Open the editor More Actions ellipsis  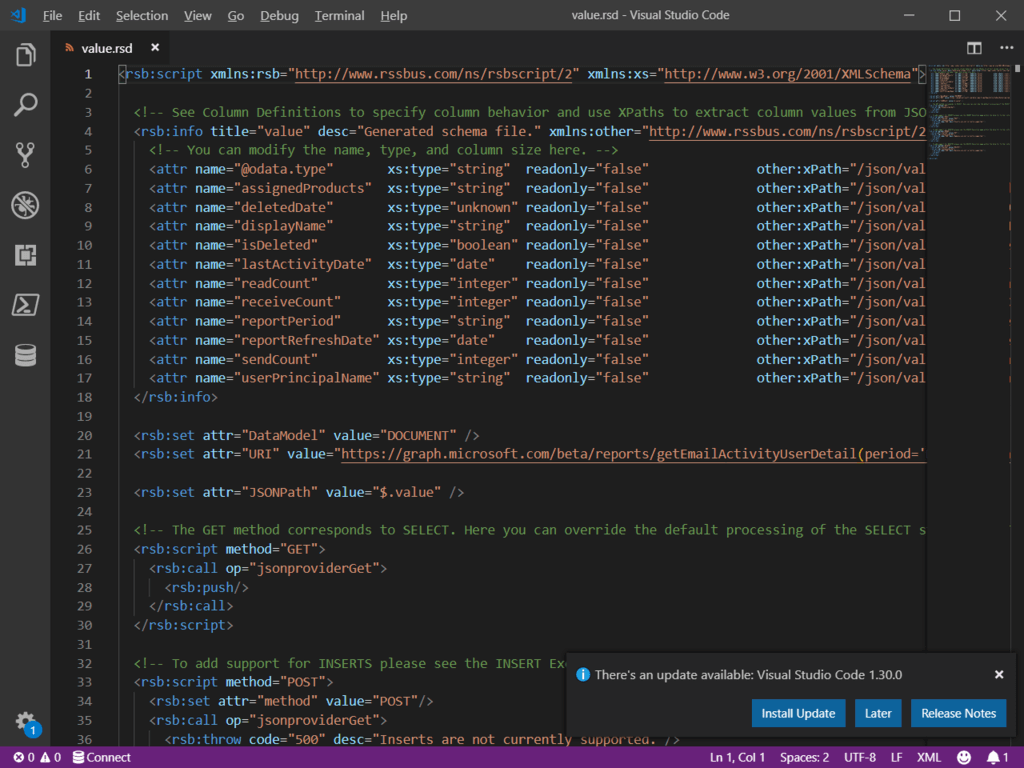pos(1006,48)
